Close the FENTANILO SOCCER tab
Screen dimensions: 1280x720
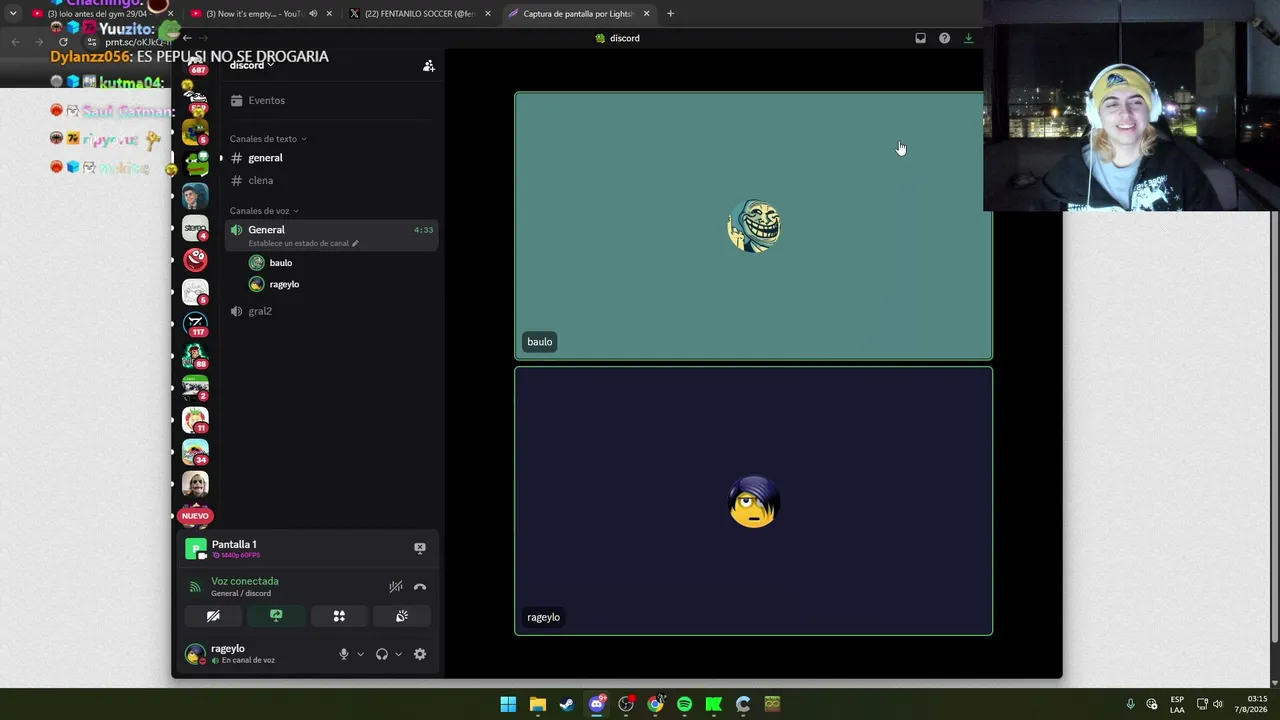point(488,14)
